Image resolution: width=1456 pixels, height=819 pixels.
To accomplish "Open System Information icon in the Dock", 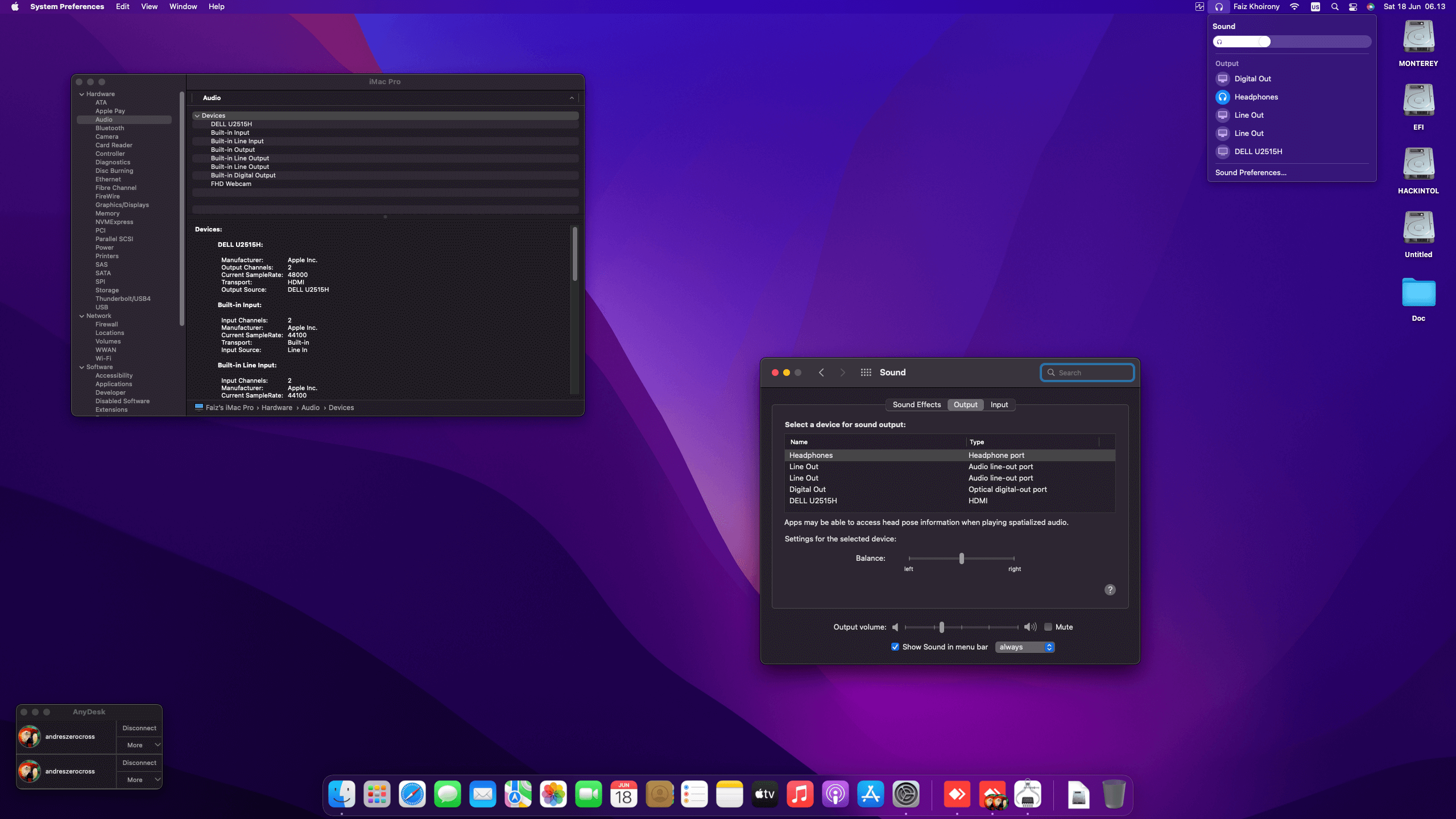I will point(1028,794).
